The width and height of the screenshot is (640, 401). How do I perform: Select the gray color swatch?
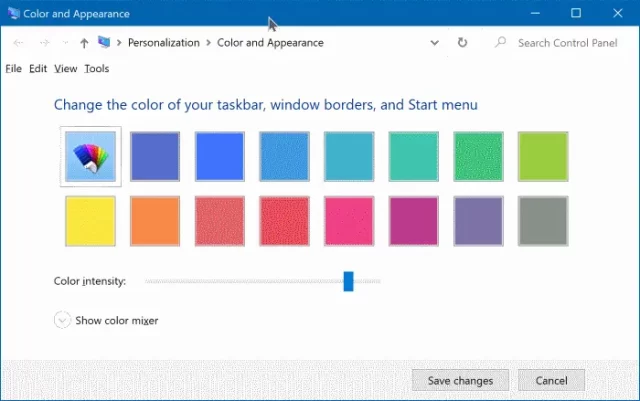543,221
